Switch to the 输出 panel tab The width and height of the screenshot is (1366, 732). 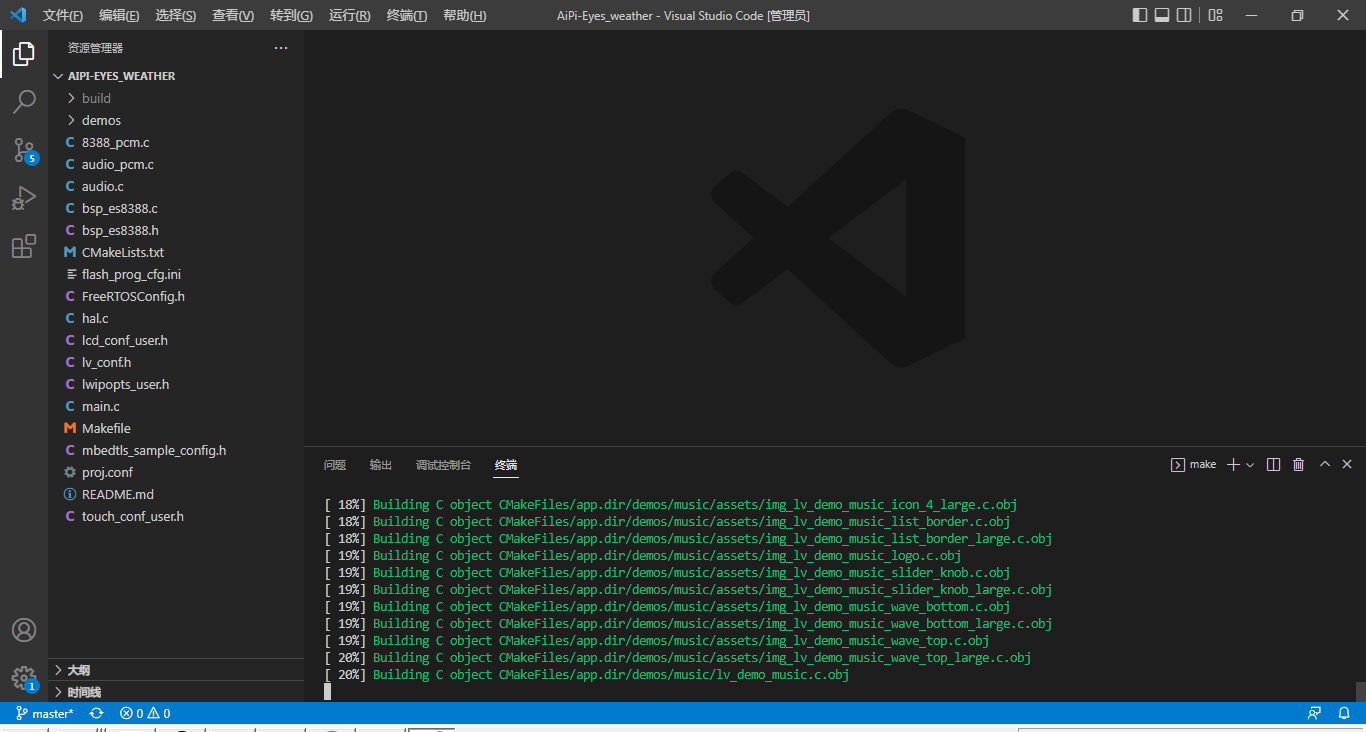[381, 465]
